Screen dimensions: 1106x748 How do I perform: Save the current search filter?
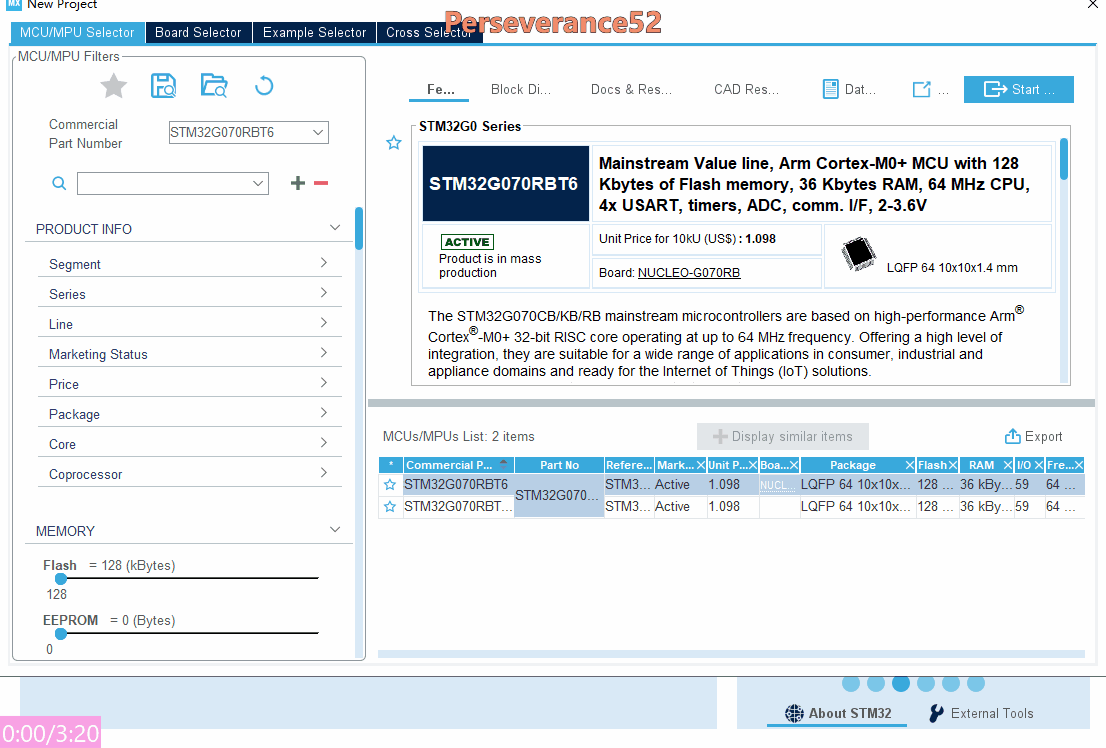[164, 86]
